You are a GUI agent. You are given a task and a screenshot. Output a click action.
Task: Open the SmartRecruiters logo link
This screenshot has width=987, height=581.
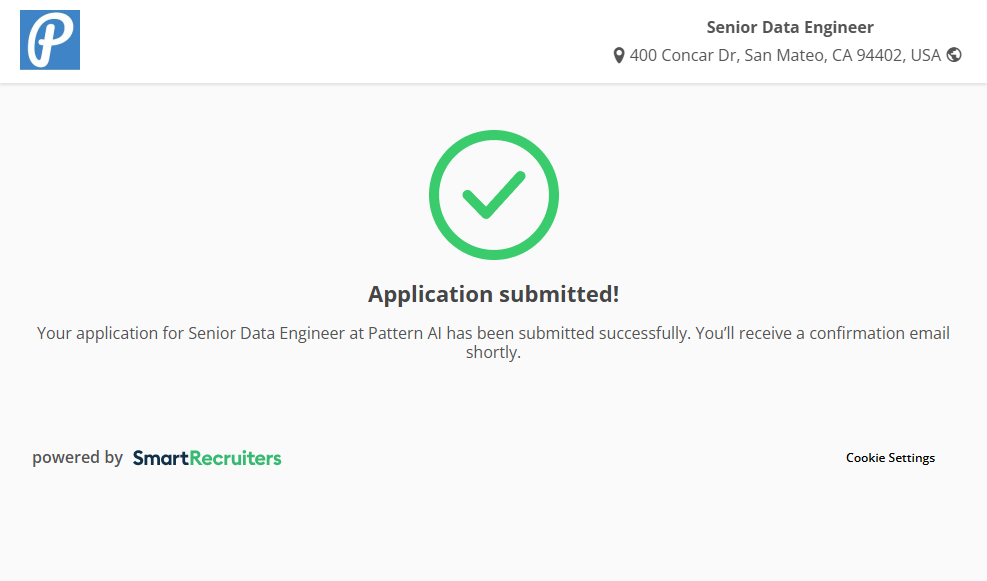[x=207, y=458]
